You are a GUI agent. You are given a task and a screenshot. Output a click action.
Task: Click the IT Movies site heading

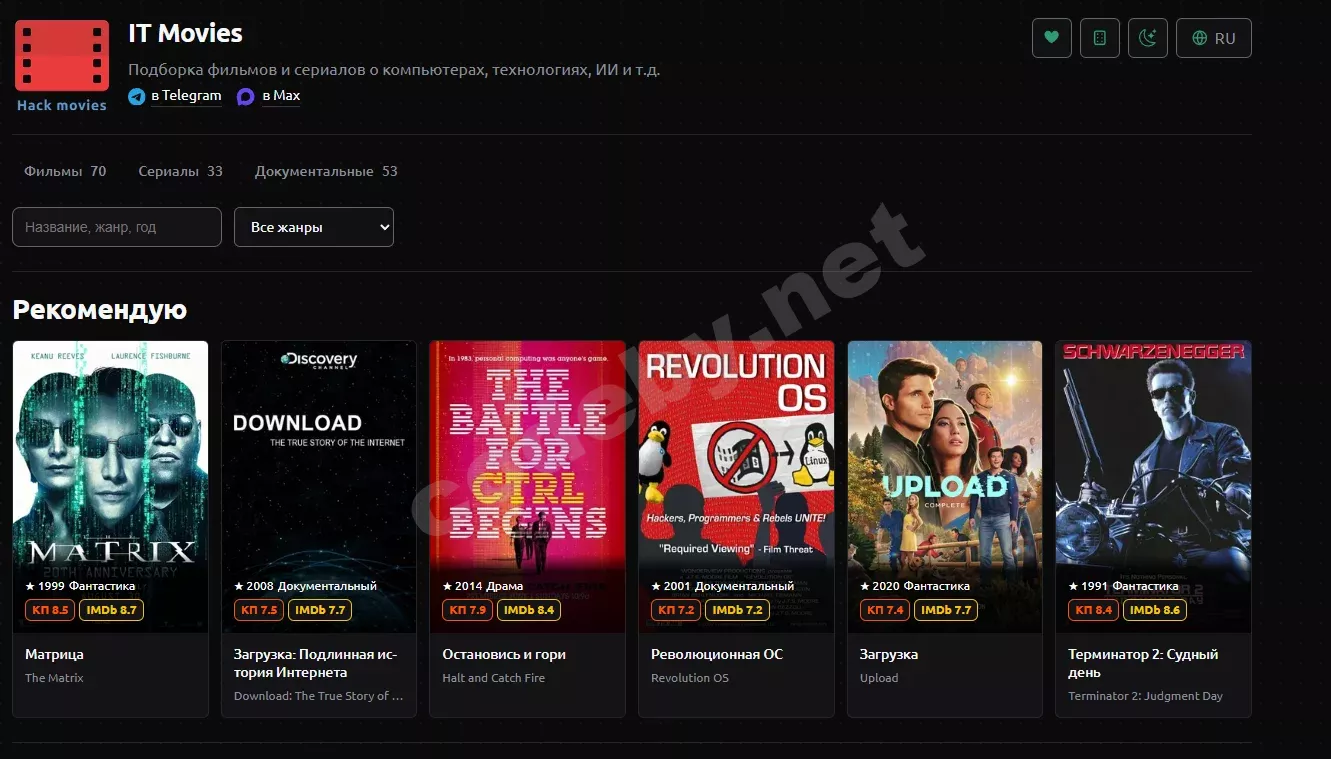pyautogui.click(x=185, y=33)
